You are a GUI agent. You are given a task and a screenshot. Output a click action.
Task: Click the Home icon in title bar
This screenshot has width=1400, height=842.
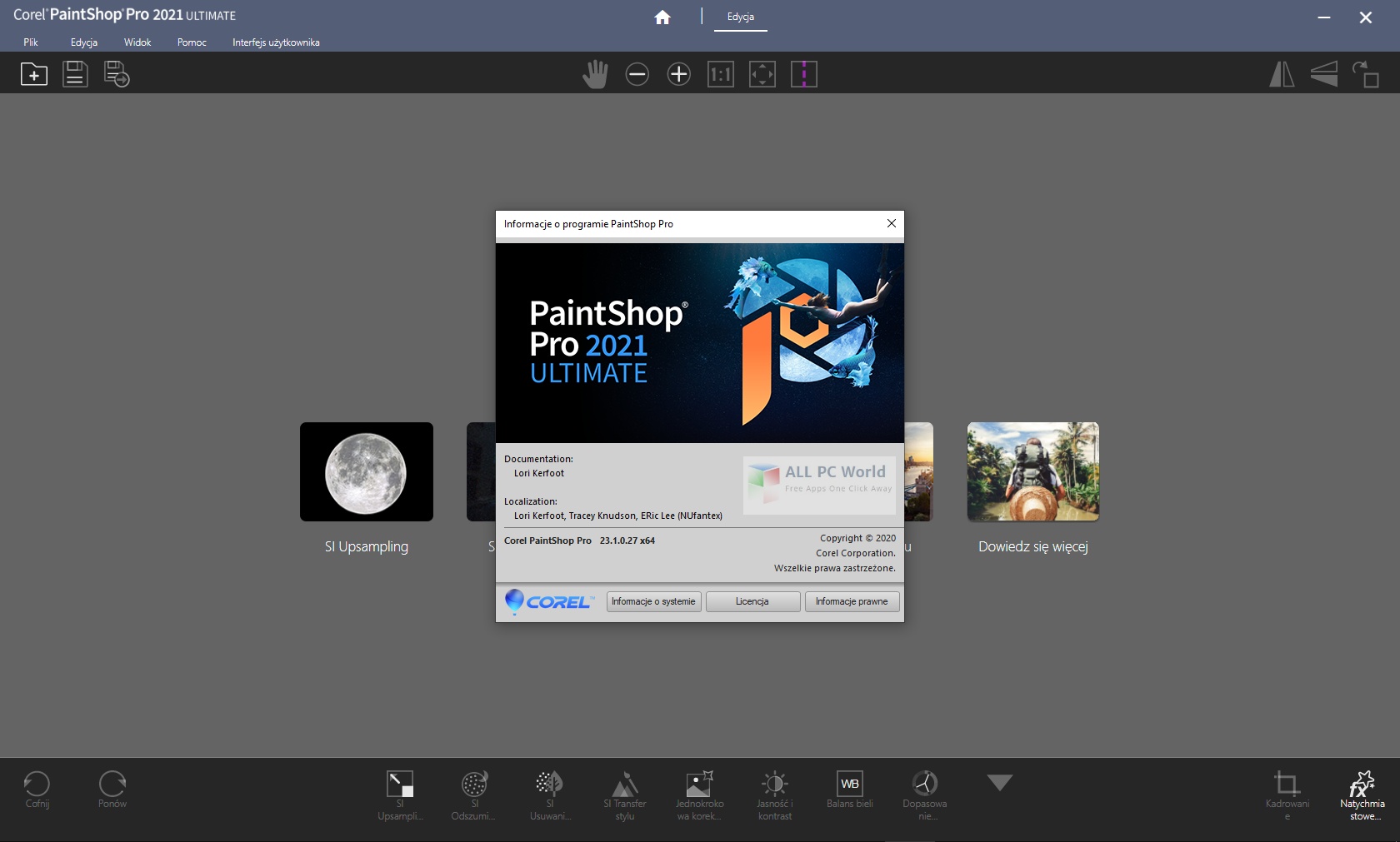coord(662,17)
